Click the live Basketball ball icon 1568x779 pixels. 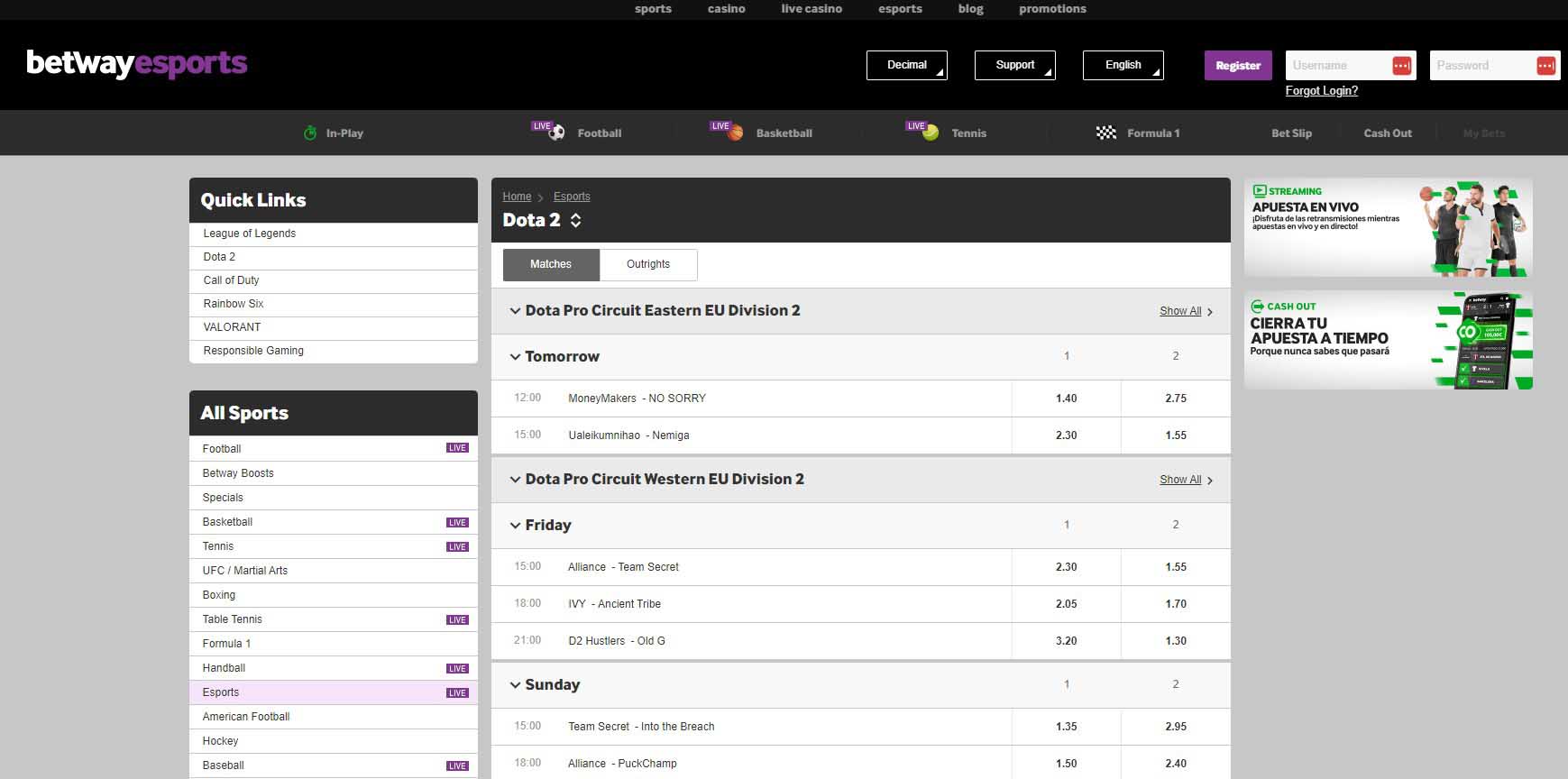[x=736, y=133]
